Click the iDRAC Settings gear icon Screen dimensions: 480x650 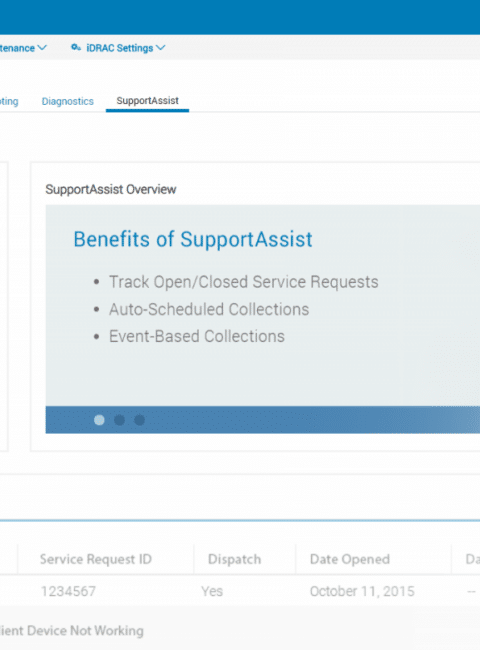[75, 48]
